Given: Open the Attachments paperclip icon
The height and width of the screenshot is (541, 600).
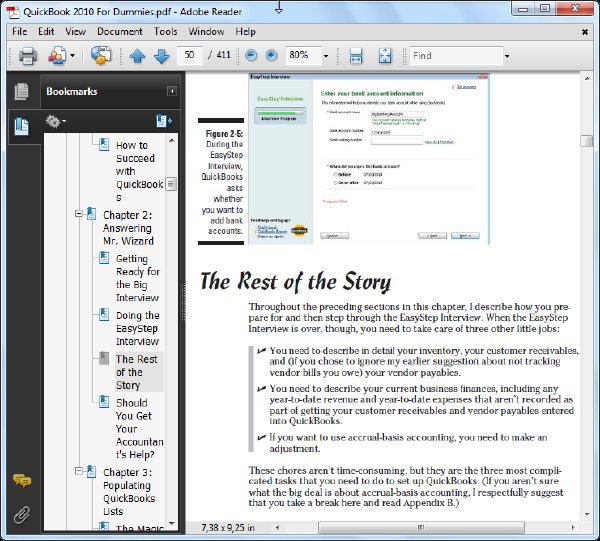Looking at the screenshot, I should (x=22, y=515).
